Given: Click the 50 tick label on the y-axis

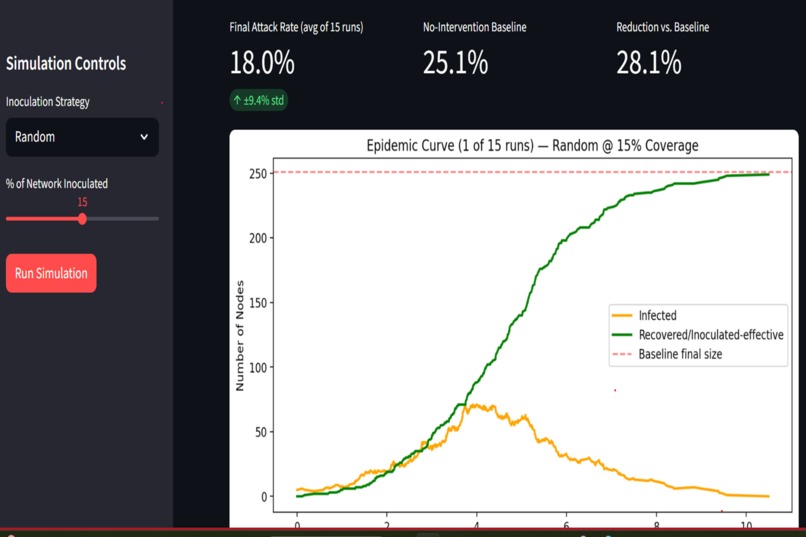Looking at the screenshot, I should pos(261,432).
